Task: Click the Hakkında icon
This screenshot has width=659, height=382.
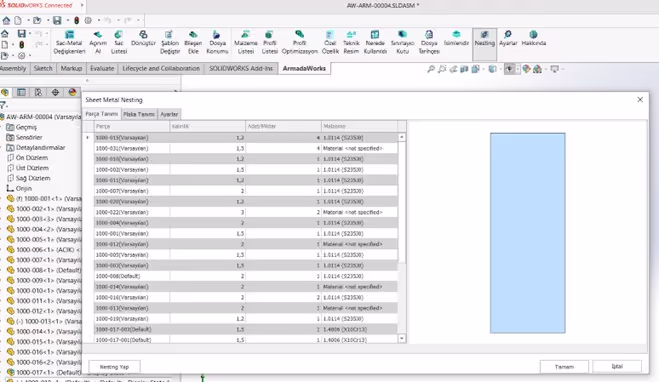Action: tap(534, 38)
